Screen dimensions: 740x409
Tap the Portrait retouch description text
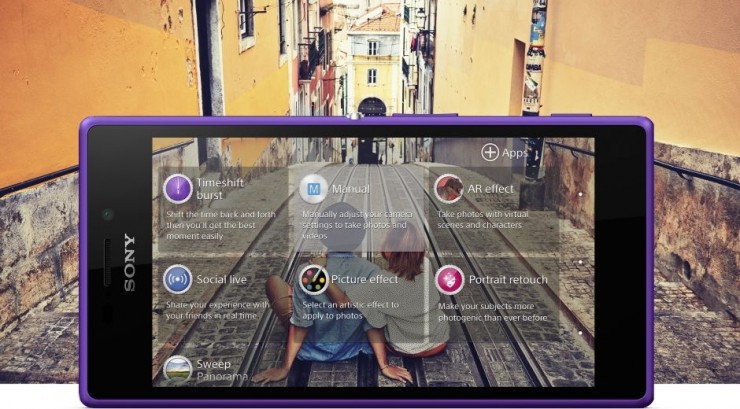click(x=505, y=311)
